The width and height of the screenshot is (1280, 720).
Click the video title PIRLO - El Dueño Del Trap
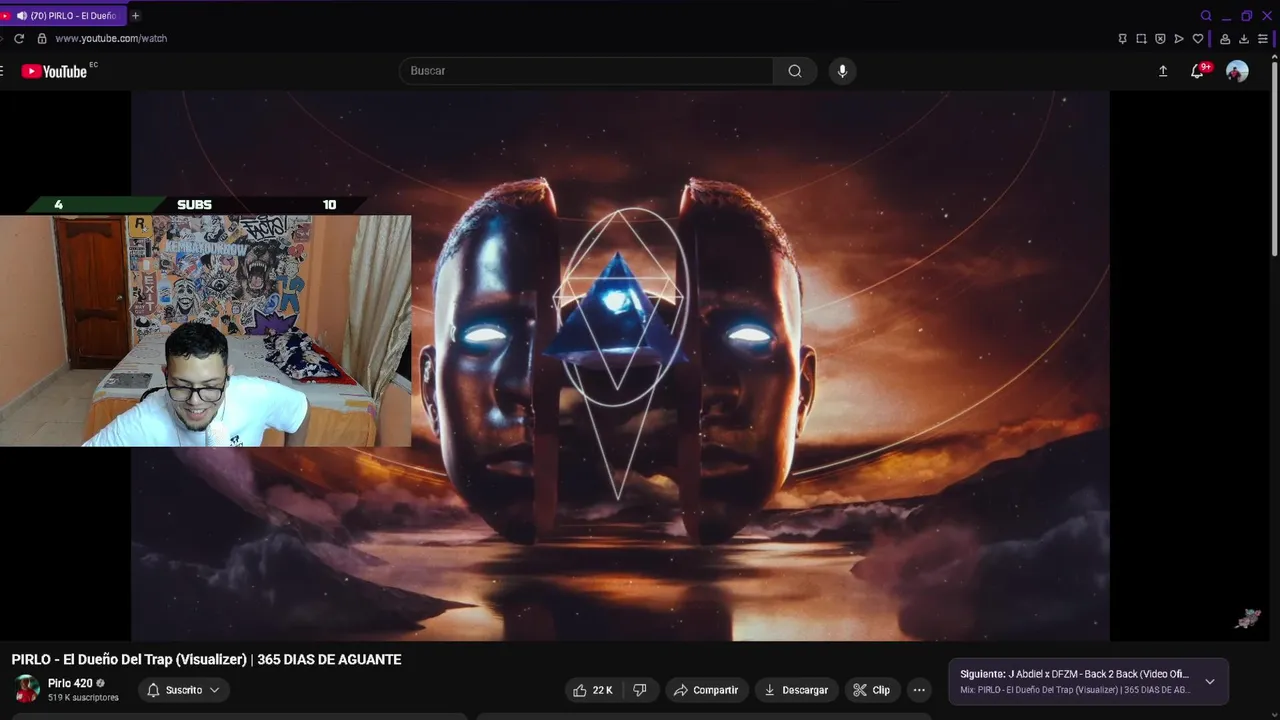[206, 660]
